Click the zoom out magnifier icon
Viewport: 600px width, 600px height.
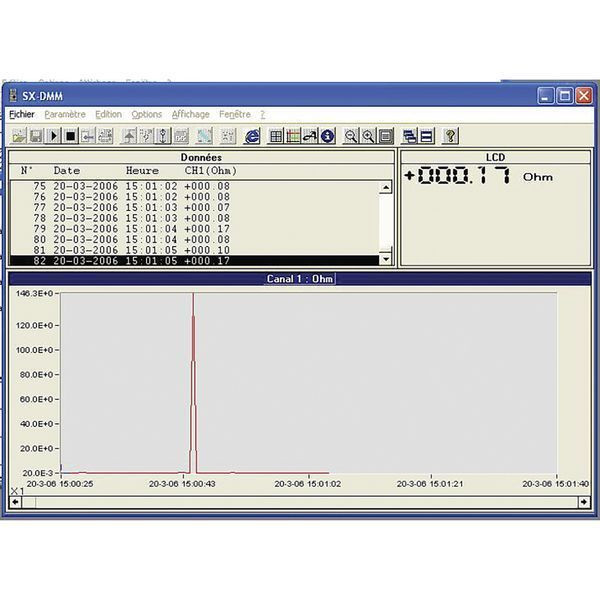351,136
